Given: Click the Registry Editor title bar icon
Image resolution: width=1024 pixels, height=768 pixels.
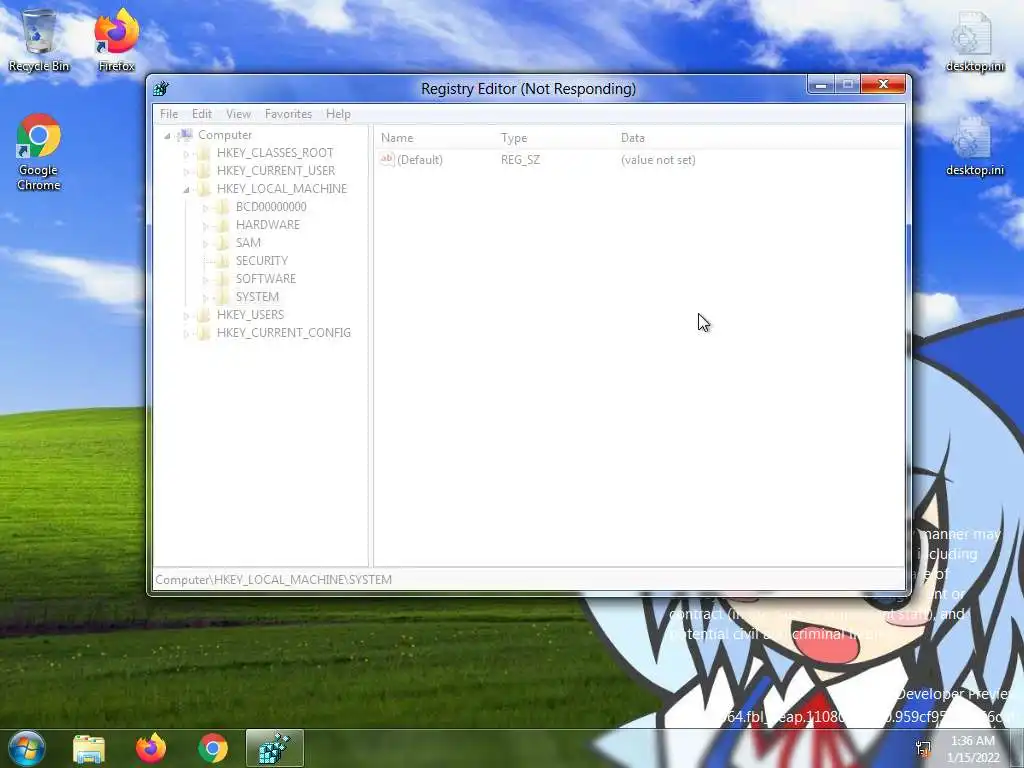Looking at the screenshot, I should coord(161,88).
